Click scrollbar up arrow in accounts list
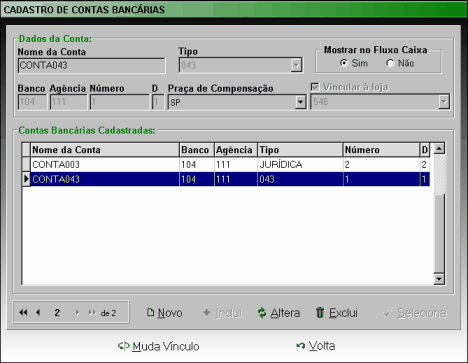This screenshot has width=468, height=363. [439, 148]
